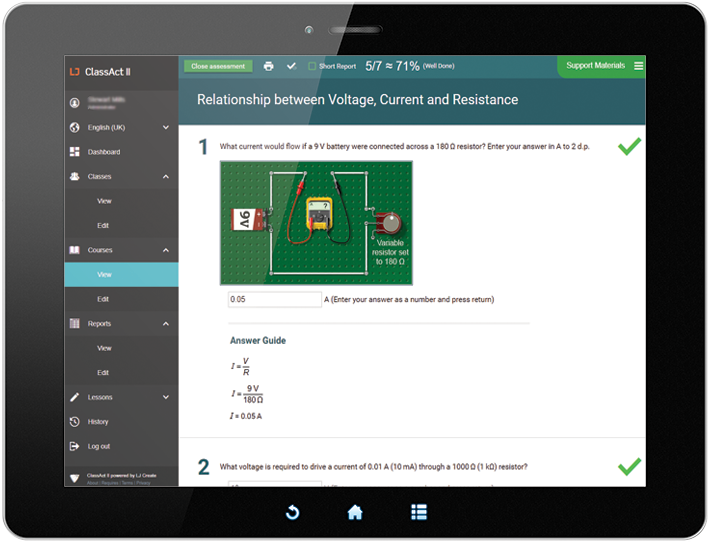Tap the tablet home button
The image size is (710, 542).
tap(355, 512)
